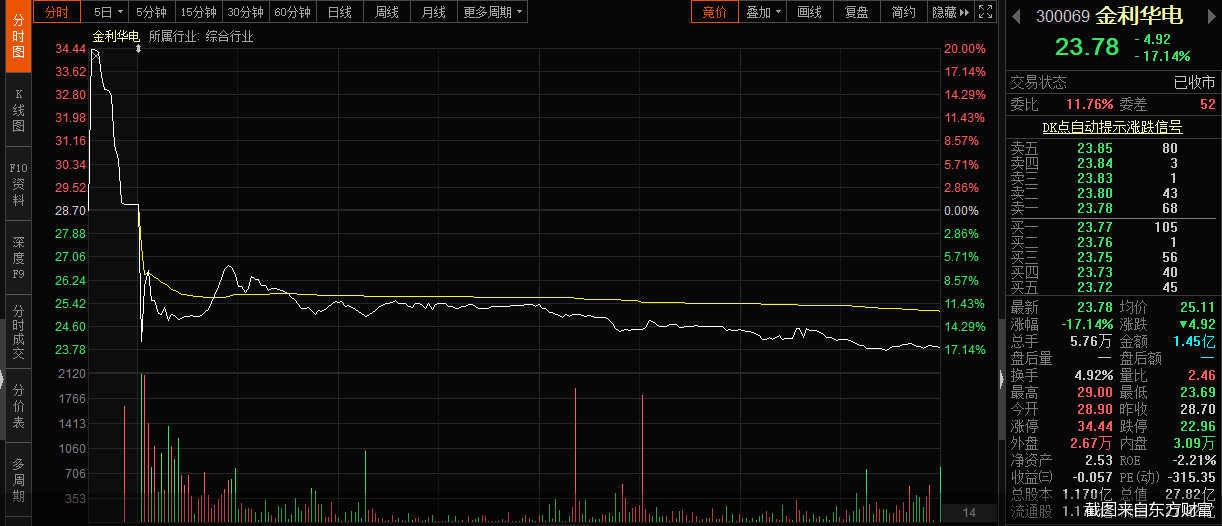This screenshot has height=526, width=1222.
Task: Click the 复盘 replay button
Action: [x=856, y=12]
